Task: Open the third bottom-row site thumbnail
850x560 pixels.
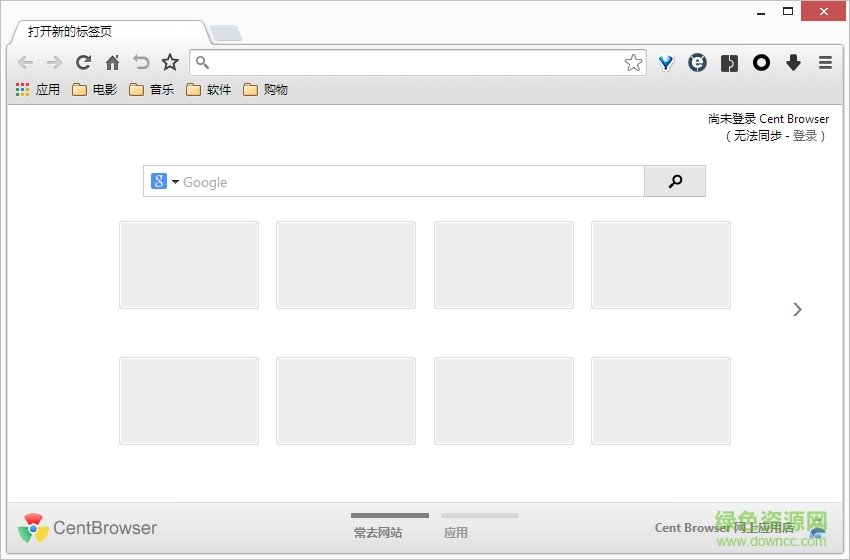Action: tap(504, 401)
